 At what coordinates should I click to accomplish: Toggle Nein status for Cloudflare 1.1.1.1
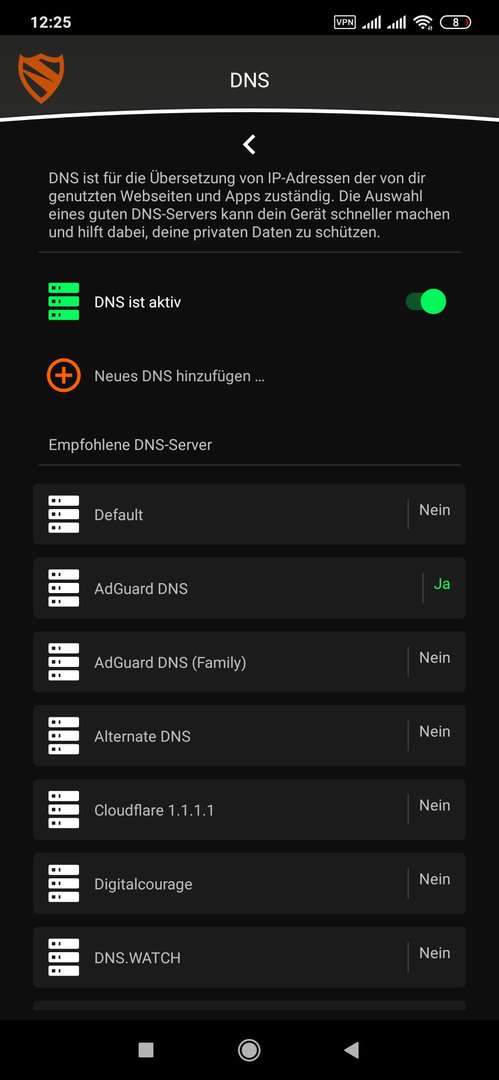[x=435, y=805]
